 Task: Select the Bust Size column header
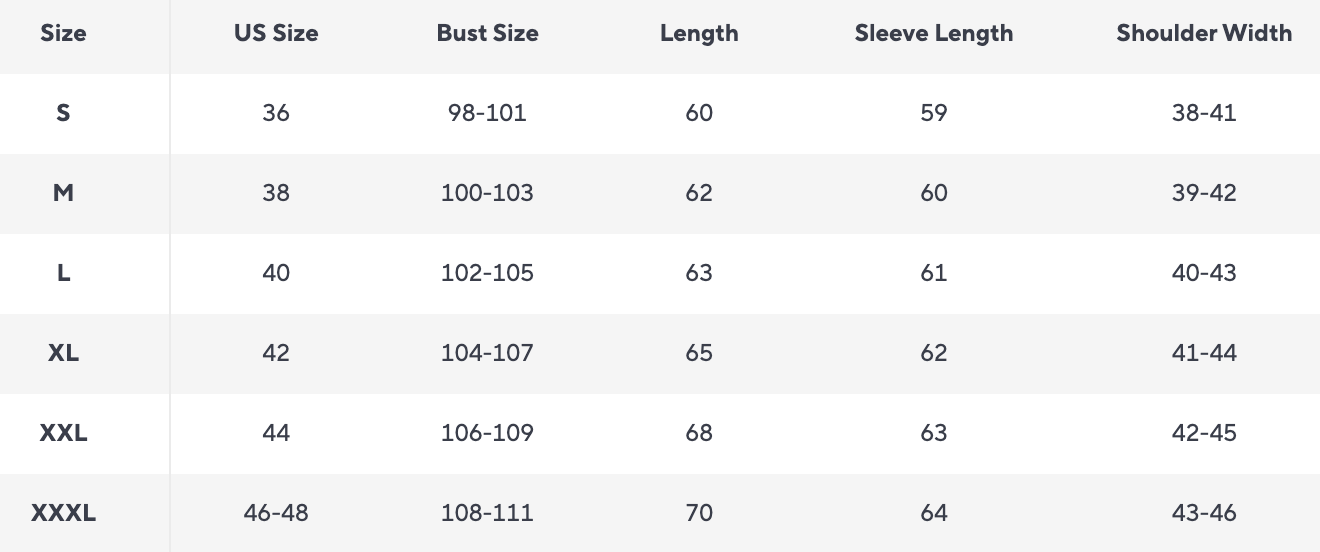pyautogui.click(x=487, y=33)
